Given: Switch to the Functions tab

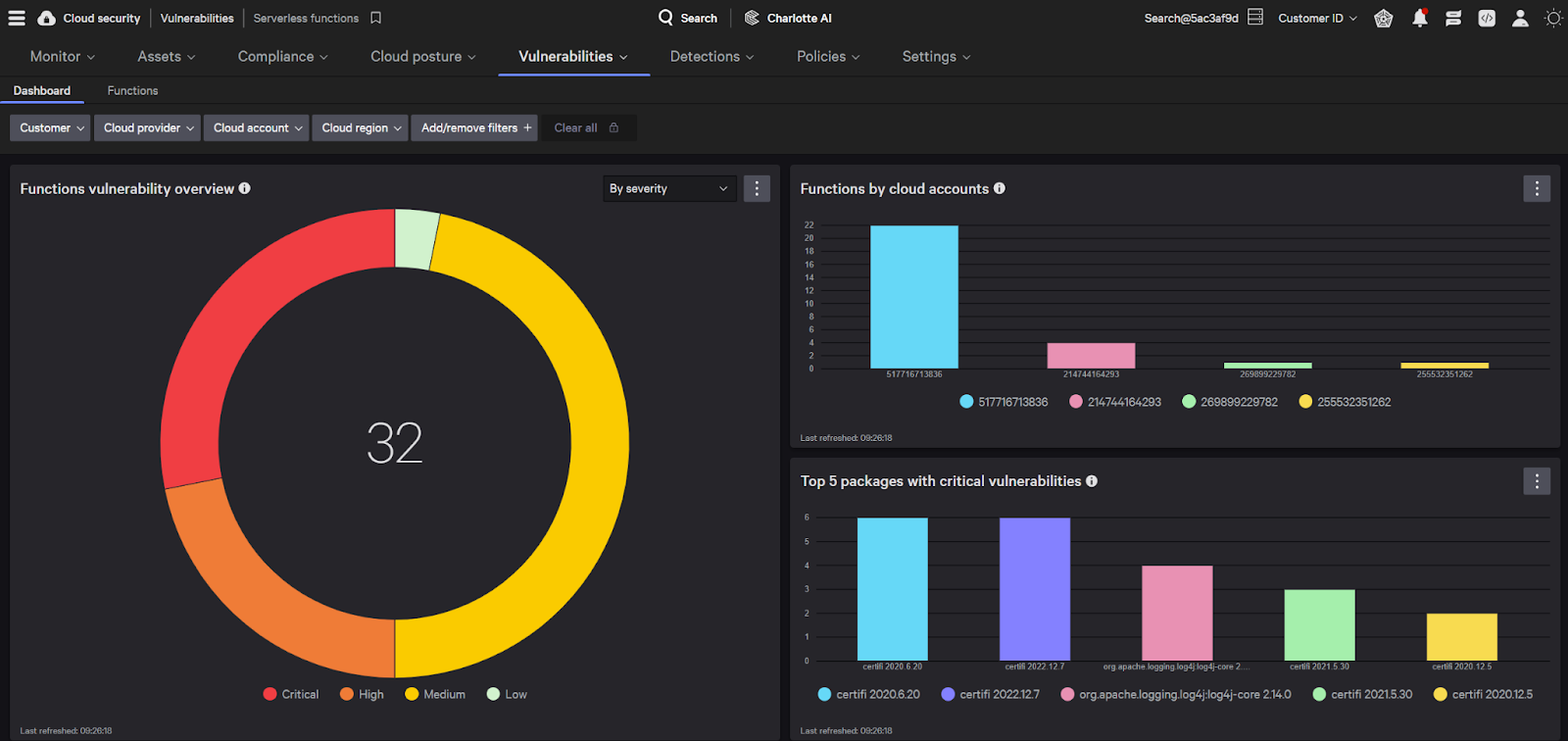Looking at the screenshot, I should pyautogui.click(x=132, y=90).
